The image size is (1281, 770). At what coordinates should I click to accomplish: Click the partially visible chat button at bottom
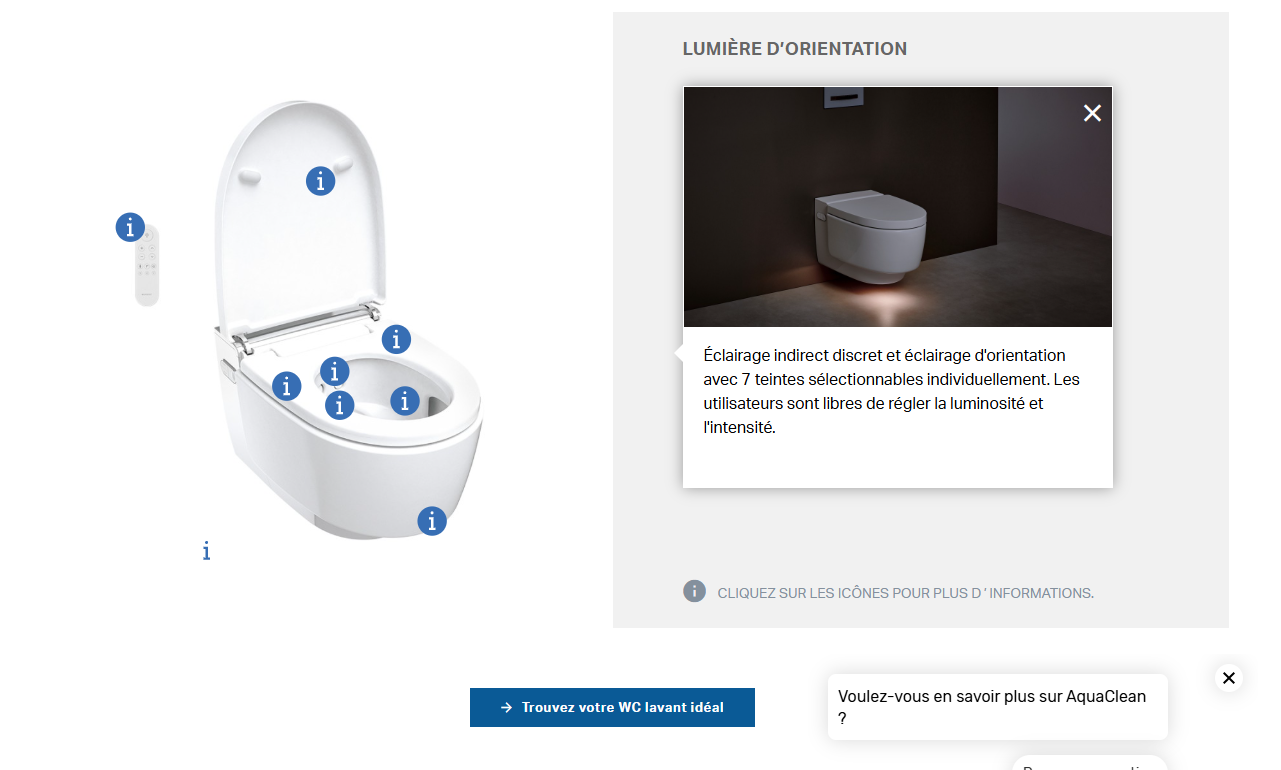pyautogui.click(x=1090, y=763)
